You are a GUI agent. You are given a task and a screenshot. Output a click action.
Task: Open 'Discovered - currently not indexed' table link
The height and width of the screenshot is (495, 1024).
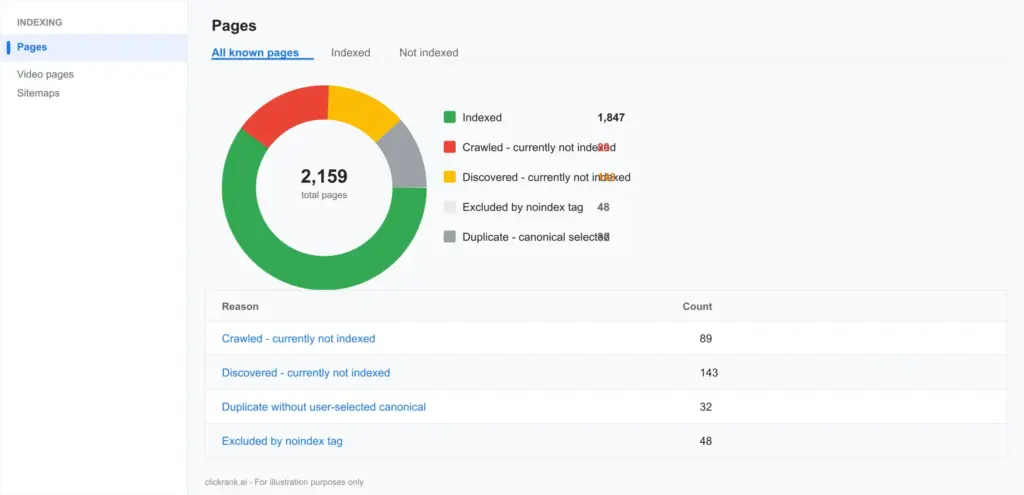[305, 373]
